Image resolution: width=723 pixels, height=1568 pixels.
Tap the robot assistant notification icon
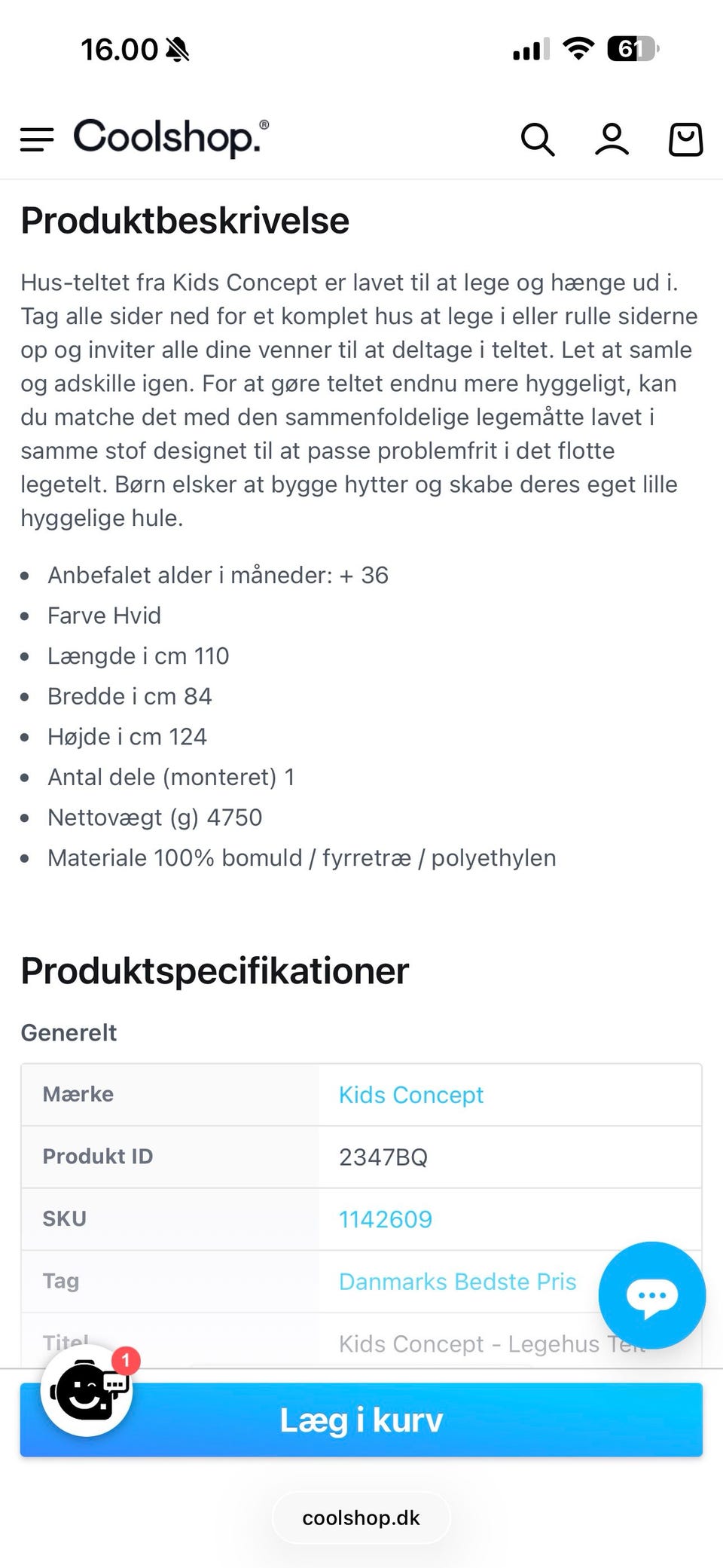click(x=87, y=1390)
